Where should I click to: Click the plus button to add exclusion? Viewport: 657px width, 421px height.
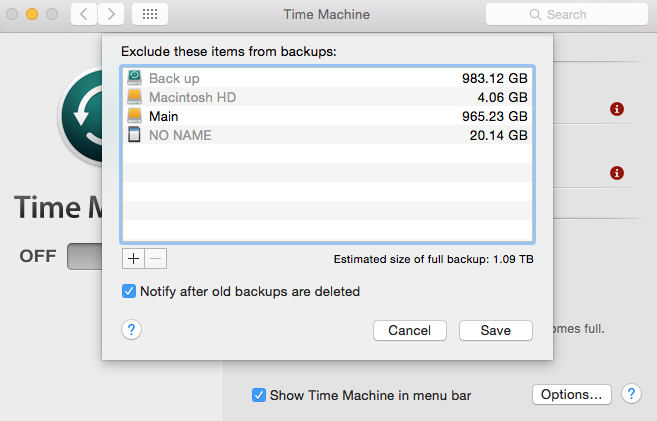pos(133,258)
